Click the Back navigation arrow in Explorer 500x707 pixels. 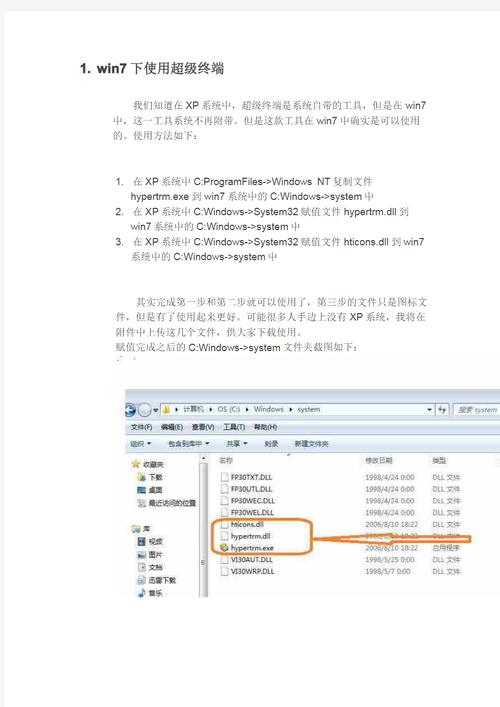coord(130,410)
